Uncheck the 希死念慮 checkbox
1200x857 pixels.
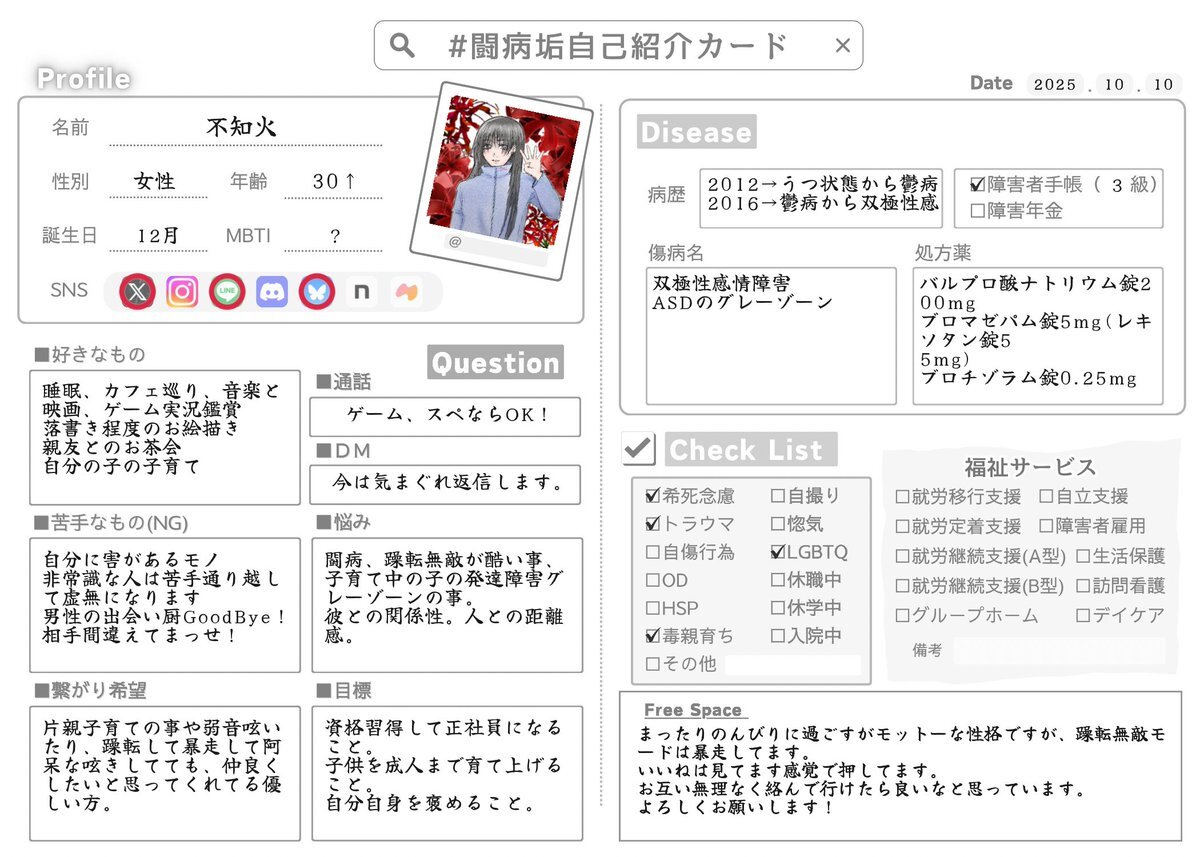tap(653, 495)
